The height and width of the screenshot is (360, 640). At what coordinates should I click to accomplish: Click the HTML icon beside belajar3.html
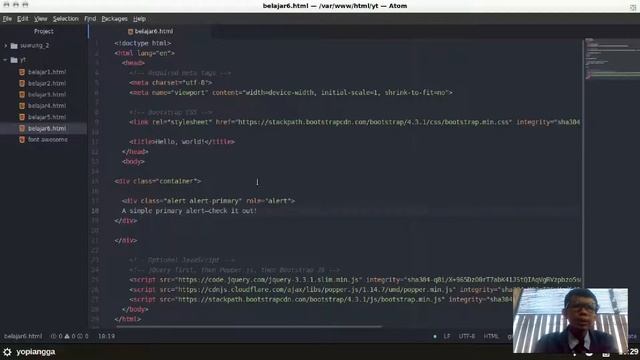(x=22, y=94)
